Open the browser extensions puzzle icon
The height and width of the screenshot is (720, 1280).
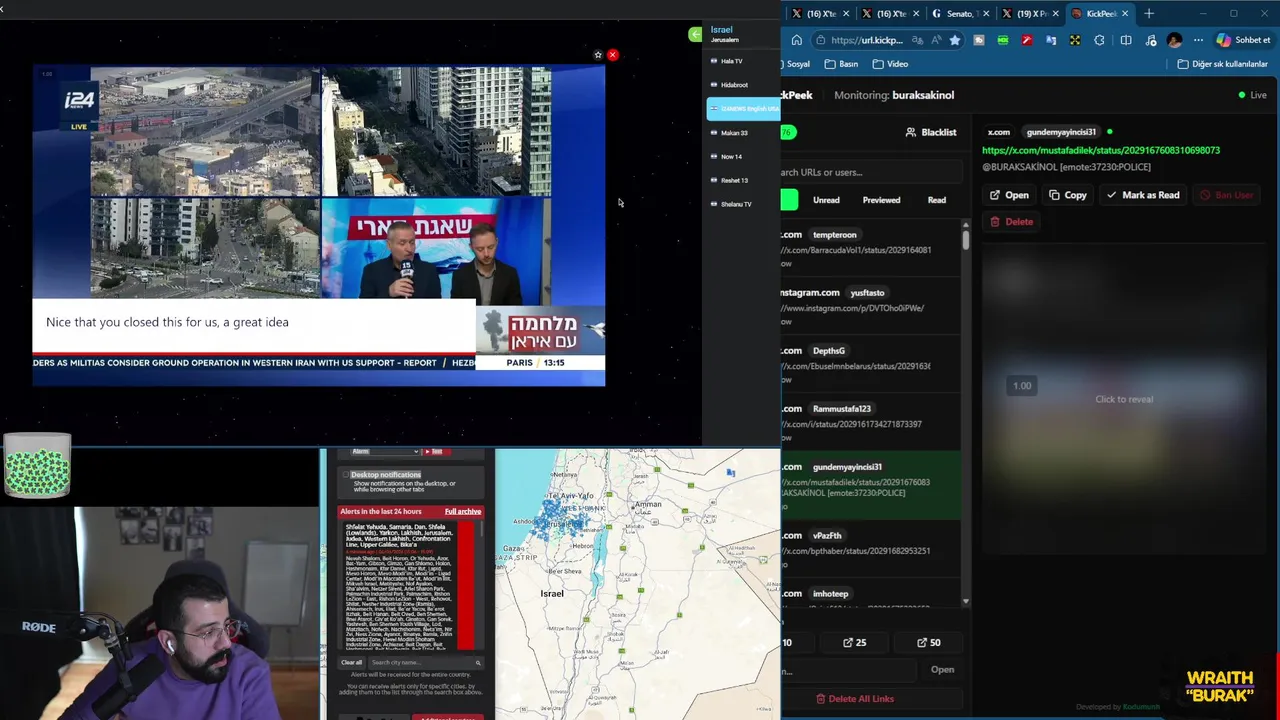1100,40
